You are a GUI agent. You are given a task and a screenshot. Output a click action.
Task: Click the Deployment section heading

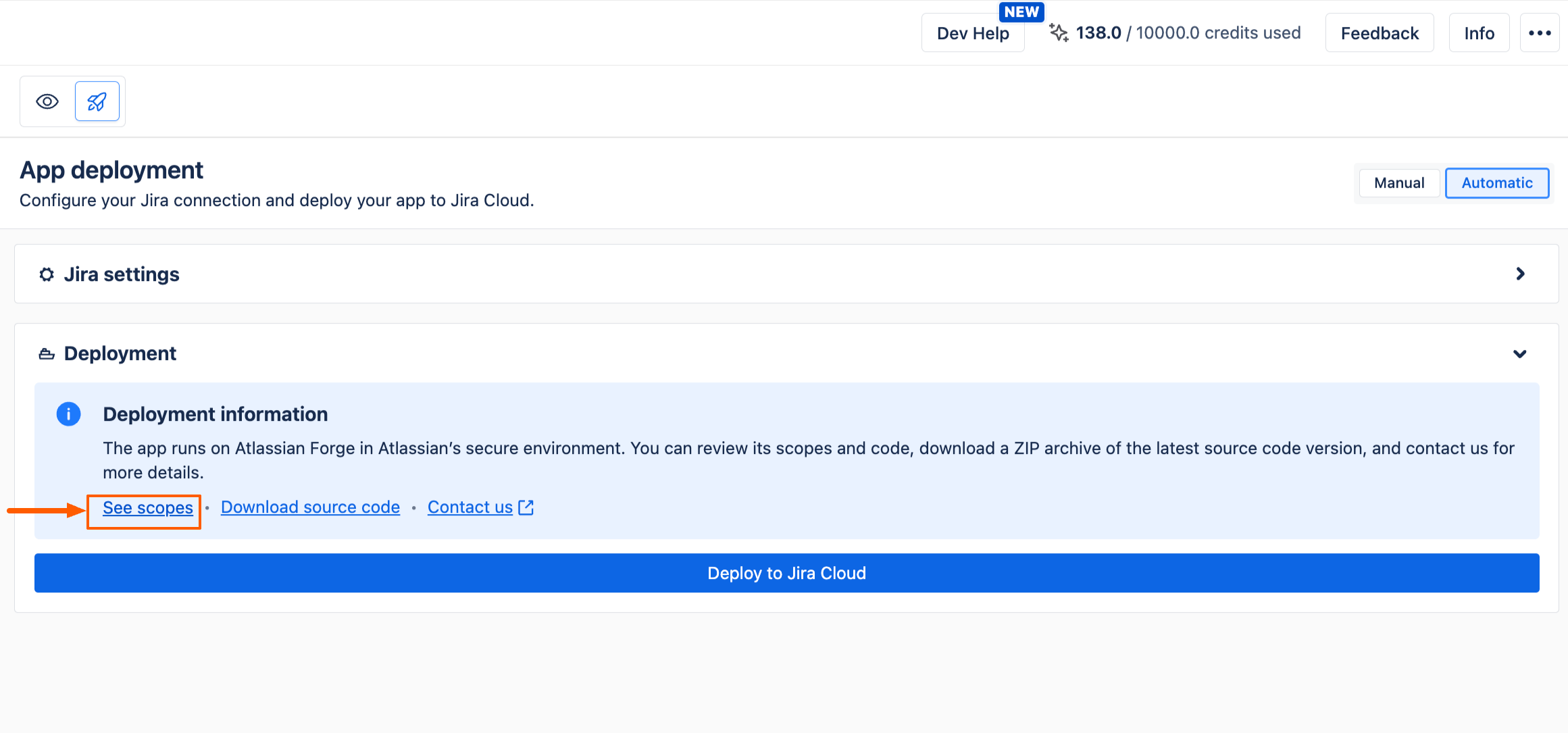(120, 354)
